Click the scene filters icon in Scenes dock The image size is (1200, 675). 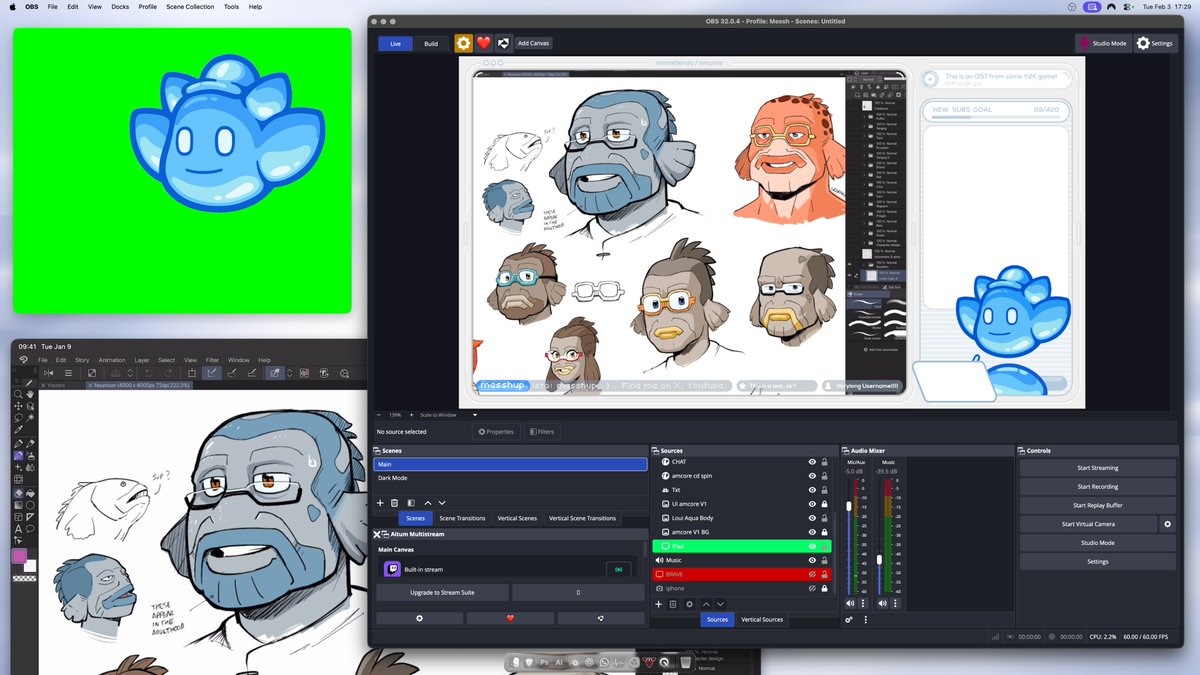point(411,503)
